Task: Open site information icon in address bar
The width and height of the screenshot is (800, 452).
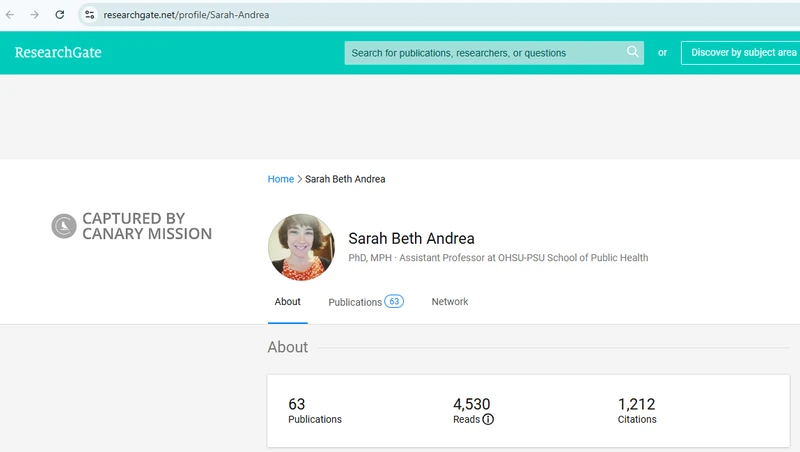Action: (x=89, y=15)
